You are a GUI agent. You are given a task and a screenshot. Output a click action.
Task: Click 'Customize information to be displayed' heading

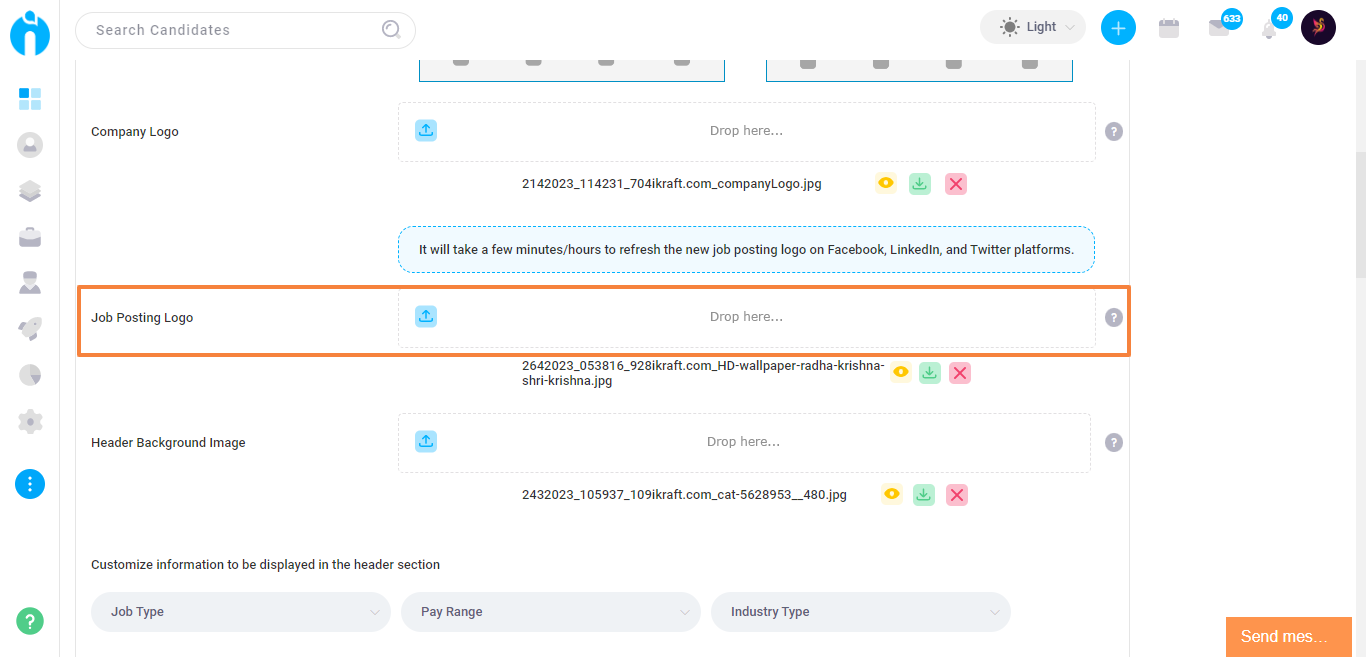pyautogui.click(x=265, y=565)
